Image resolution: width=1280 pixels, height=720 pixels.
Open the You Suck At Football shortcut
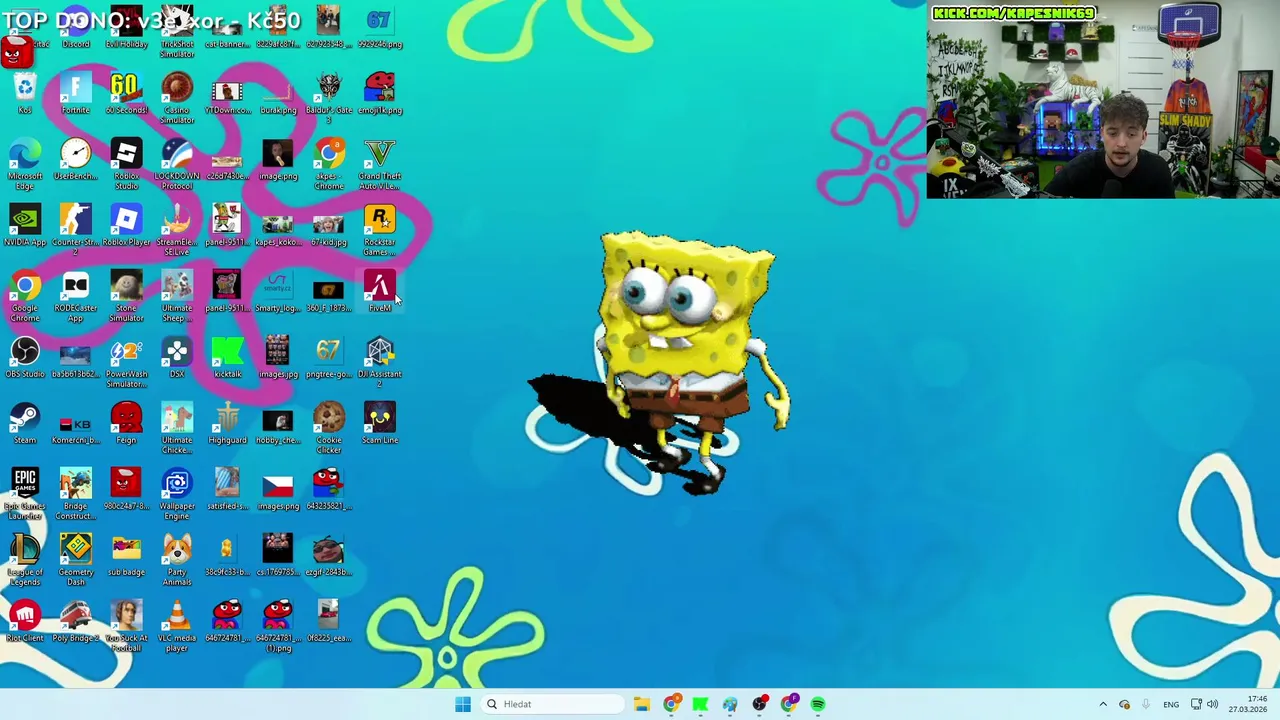126,626
